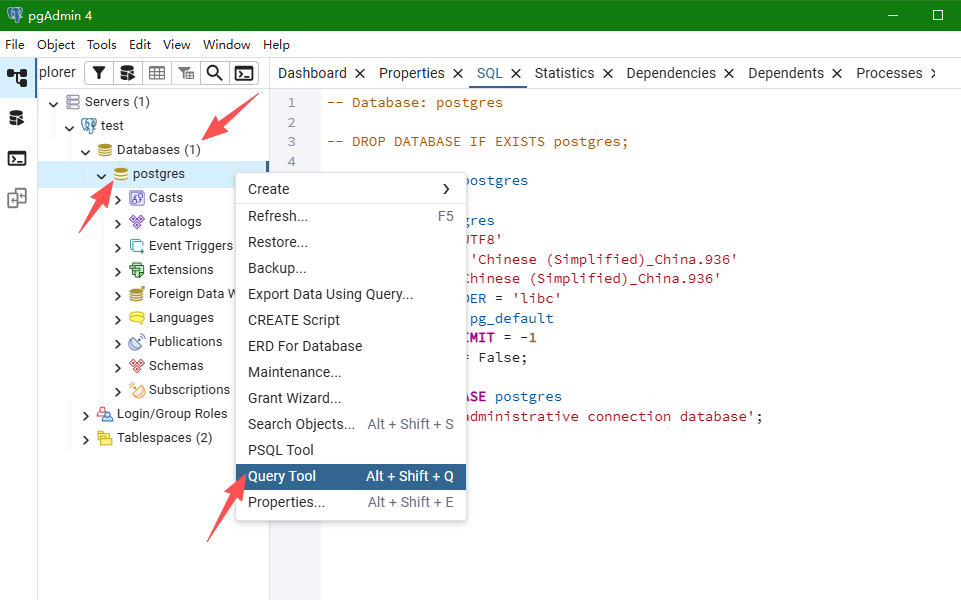This screenshot has width=961, height=600.
Task: Switch to the Dependents tab
Action: tap(786, 74)
